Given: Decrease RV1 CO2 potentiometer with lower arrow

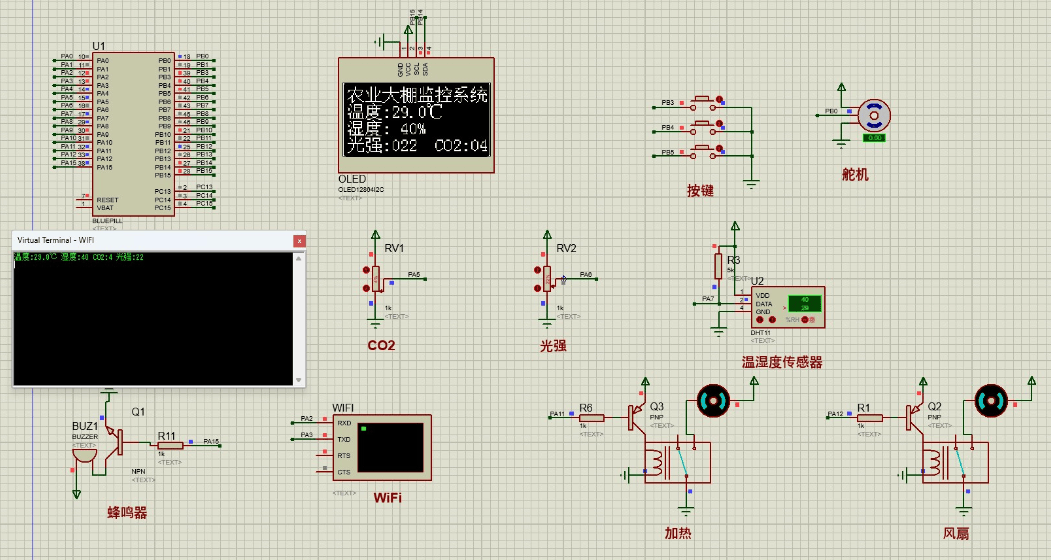Looking at the screenshot, I should pyautogui.click(x=366, y=290).
